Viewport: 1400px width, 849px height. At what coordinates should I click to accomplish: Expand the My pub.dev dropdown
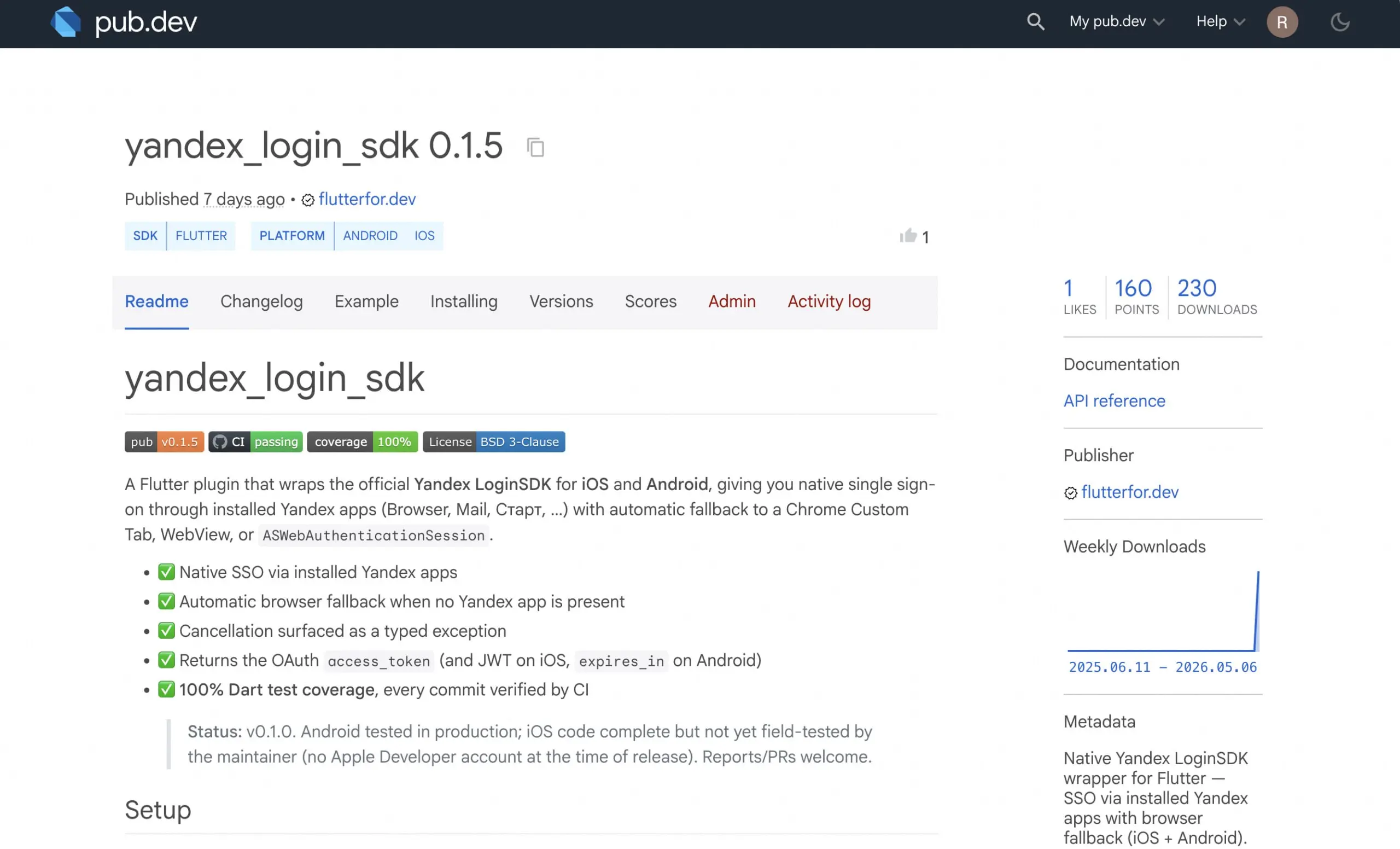click(x=1117, y=21)
